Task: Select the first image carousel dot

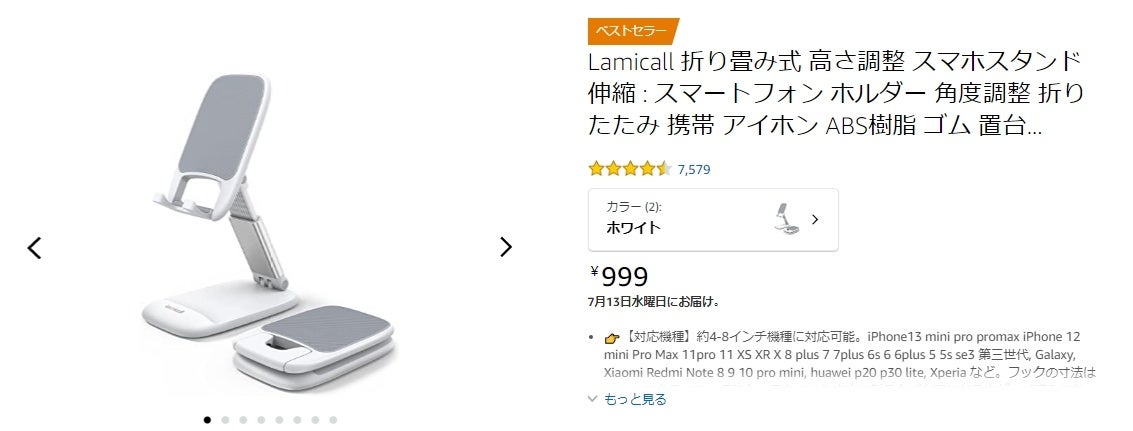Action: (207, 420)
